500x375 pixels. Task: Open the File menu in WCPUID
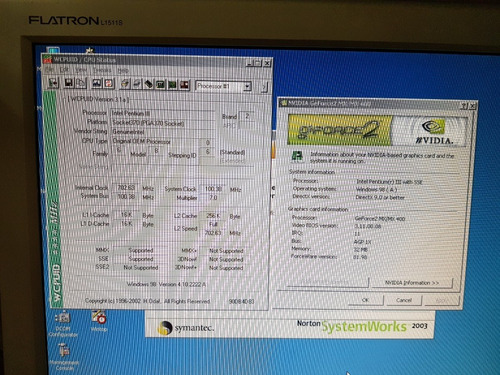(49, 70)
